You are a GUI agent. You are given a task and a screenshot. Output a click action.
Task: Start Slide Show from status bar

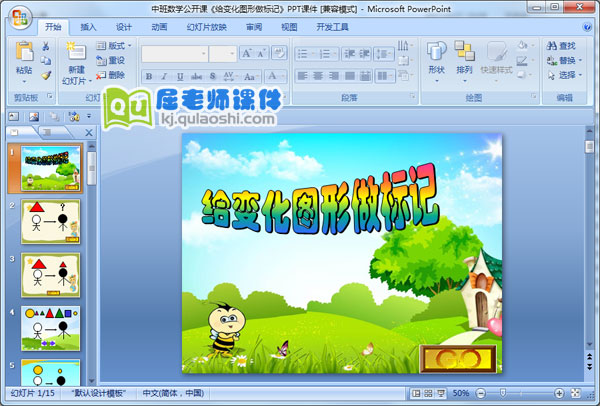click(x=440, y=393)
